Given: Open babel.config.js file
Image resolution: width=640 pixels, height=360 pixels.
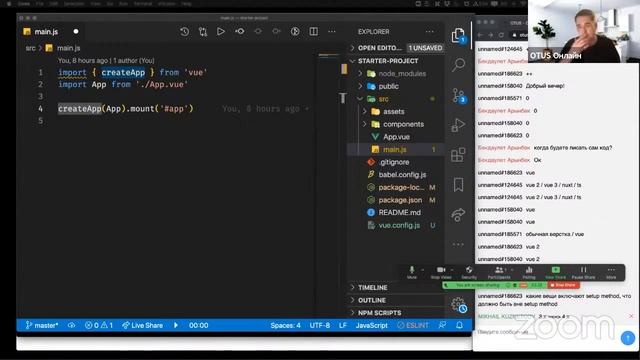Looking at the screenshot, I should (396, 175).
